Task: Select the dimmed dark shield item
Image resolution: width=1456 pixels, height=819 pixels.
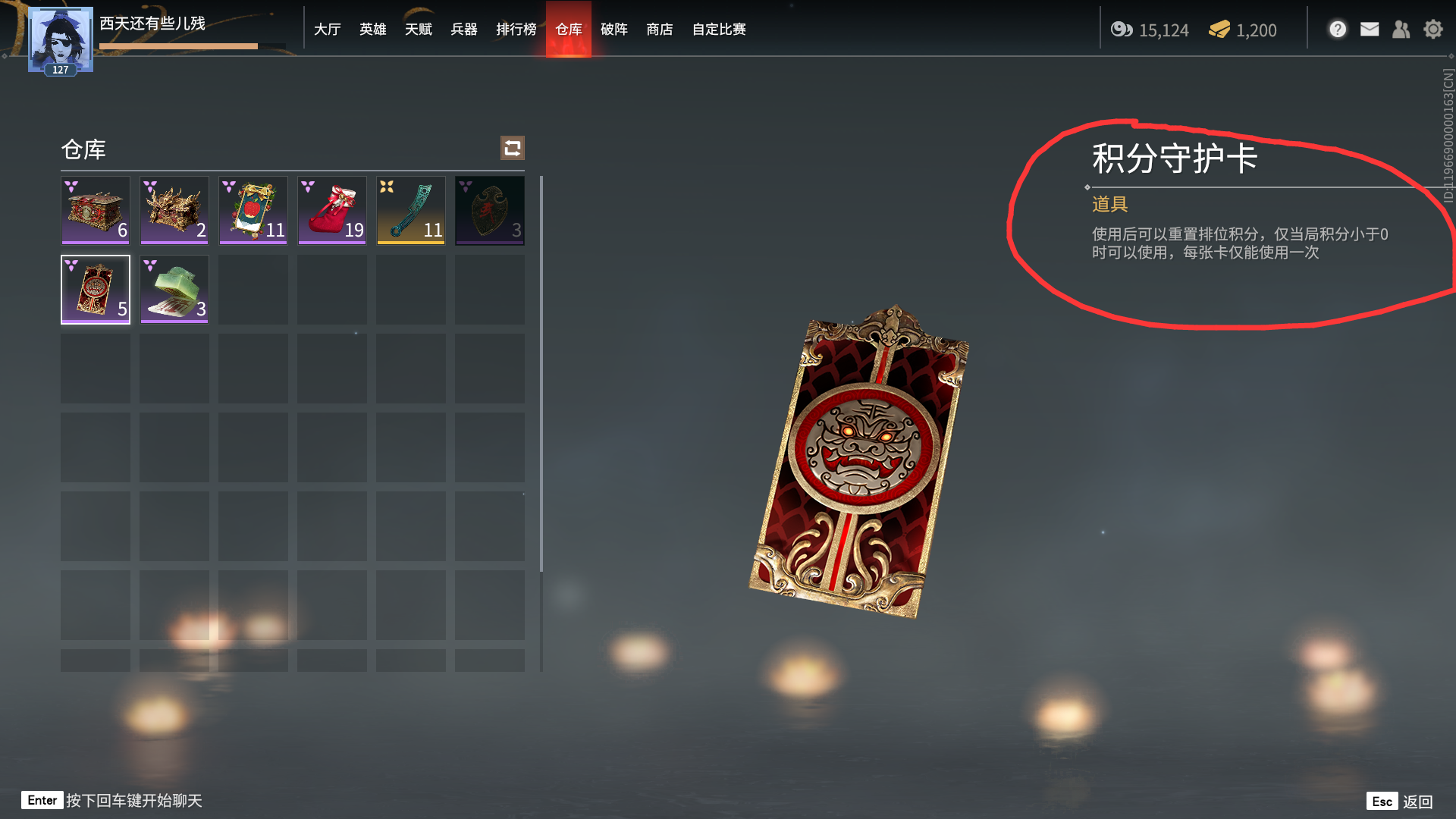Action: pyautogui.click(x=490, y=210)
